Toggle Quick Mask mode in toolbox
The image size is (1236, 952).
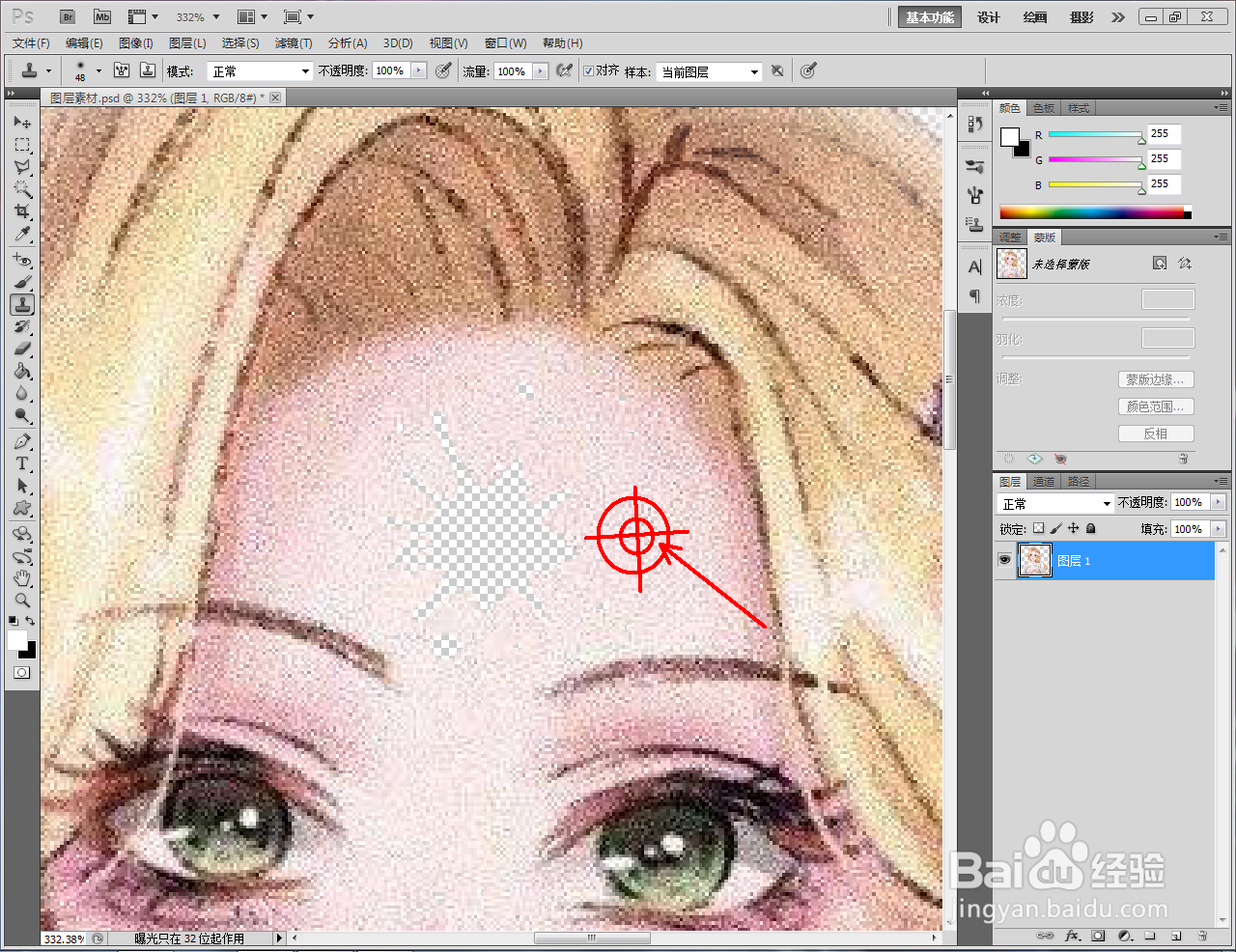pos(22,673)
